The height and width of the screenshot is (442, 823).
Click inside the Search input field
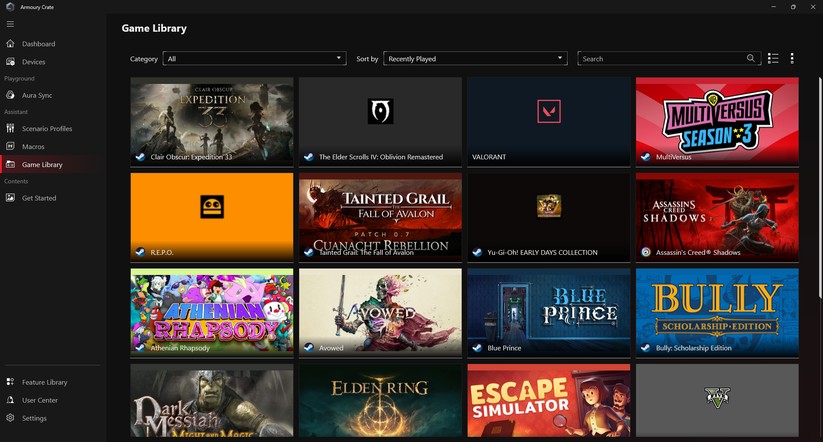click(x=660, y=59)
